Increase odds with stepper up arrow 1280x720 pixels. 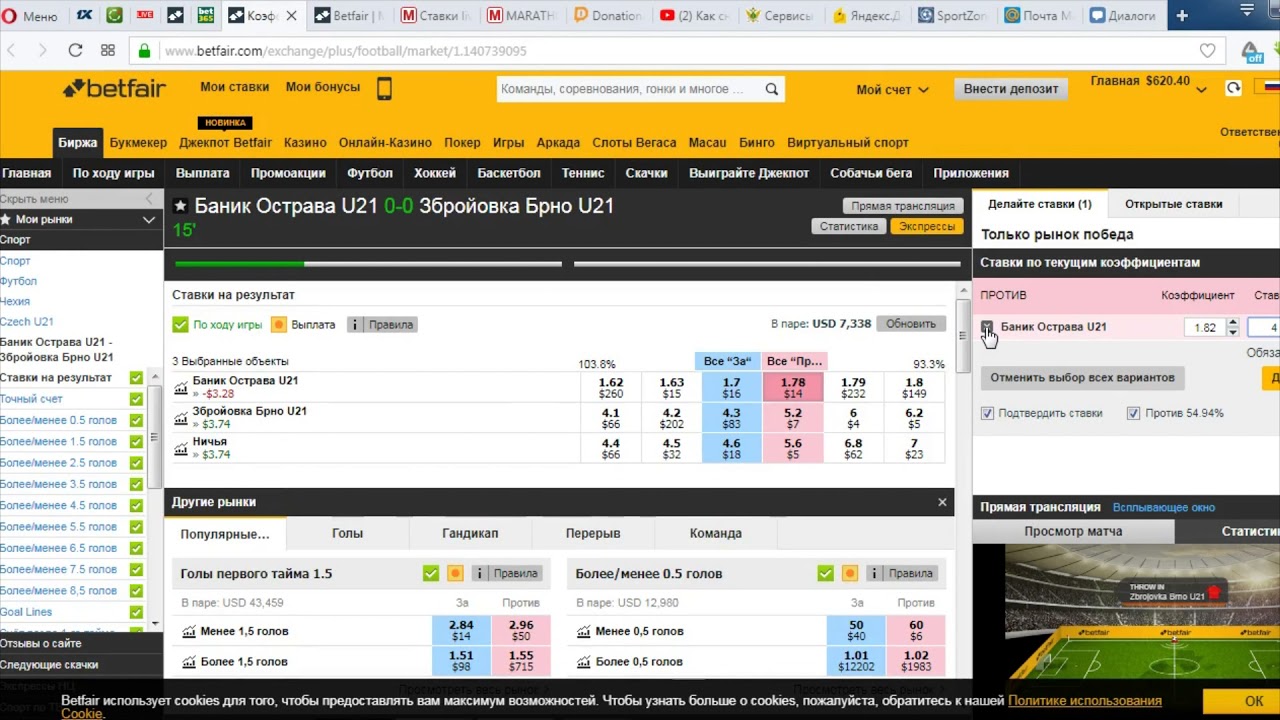click(x=1232, y=323)
